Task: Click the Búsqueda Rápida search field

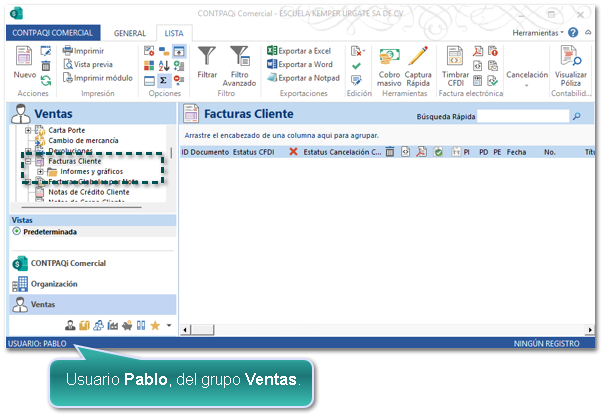Action: (523, 116)
